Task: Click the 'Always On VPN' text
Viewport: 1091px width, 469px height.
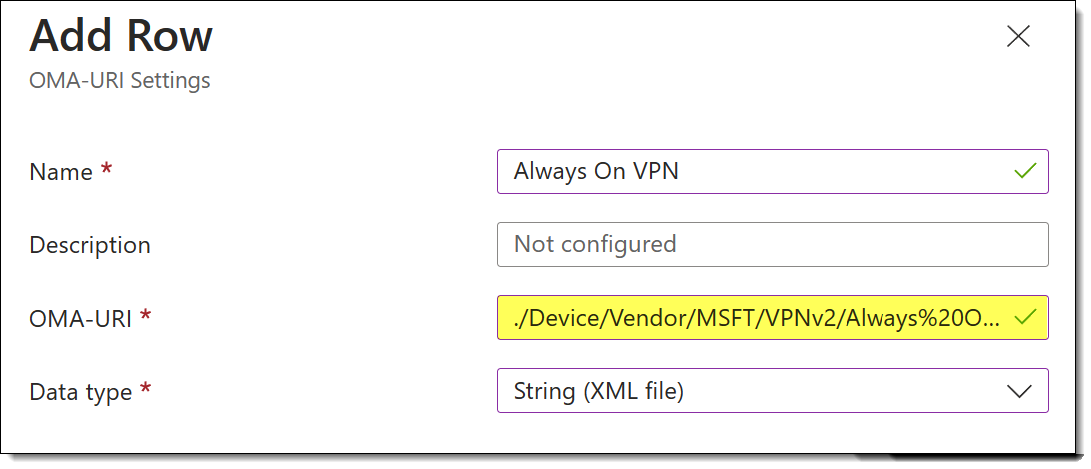Action: 596,171
